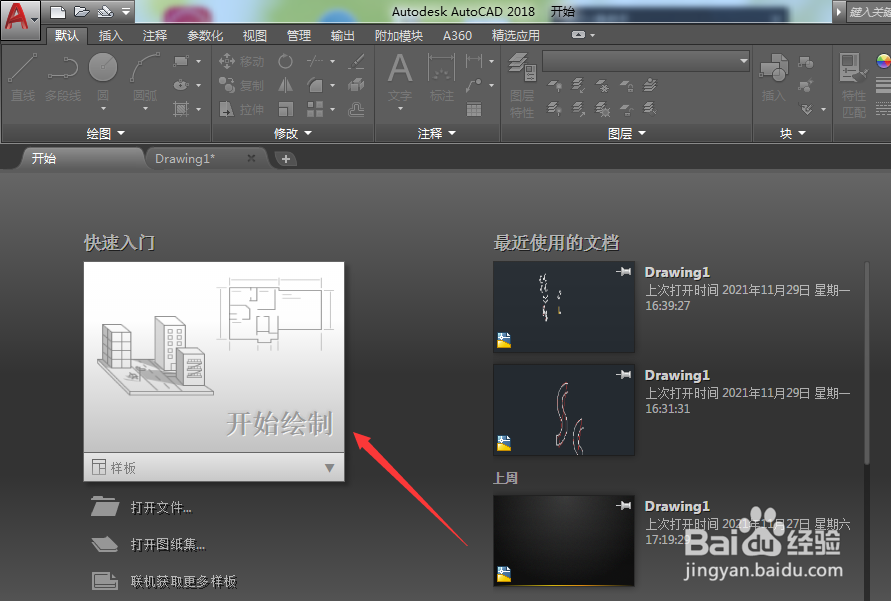Open the layer name dropdown list
891x601 pixels.
(646, 61)
